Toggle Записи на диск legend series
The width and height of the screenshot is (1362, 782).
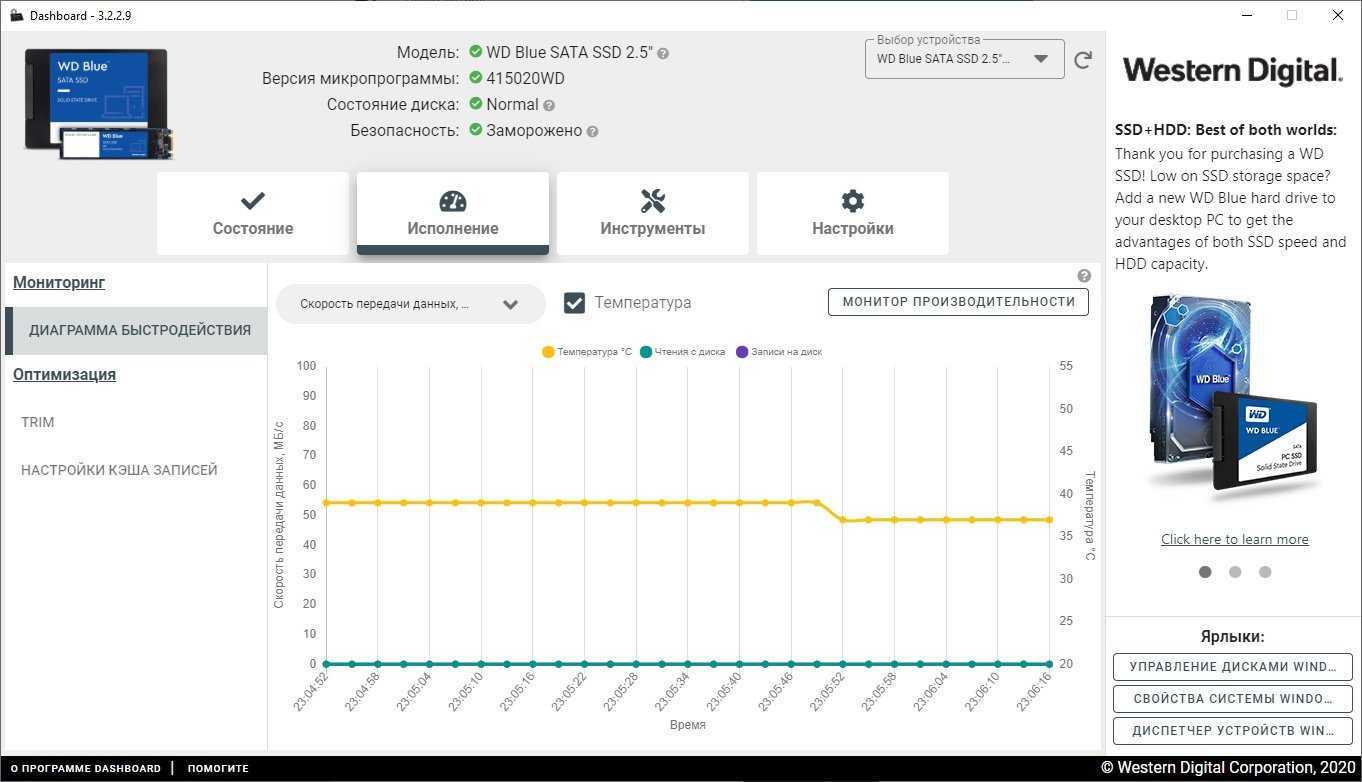[778, 352]
